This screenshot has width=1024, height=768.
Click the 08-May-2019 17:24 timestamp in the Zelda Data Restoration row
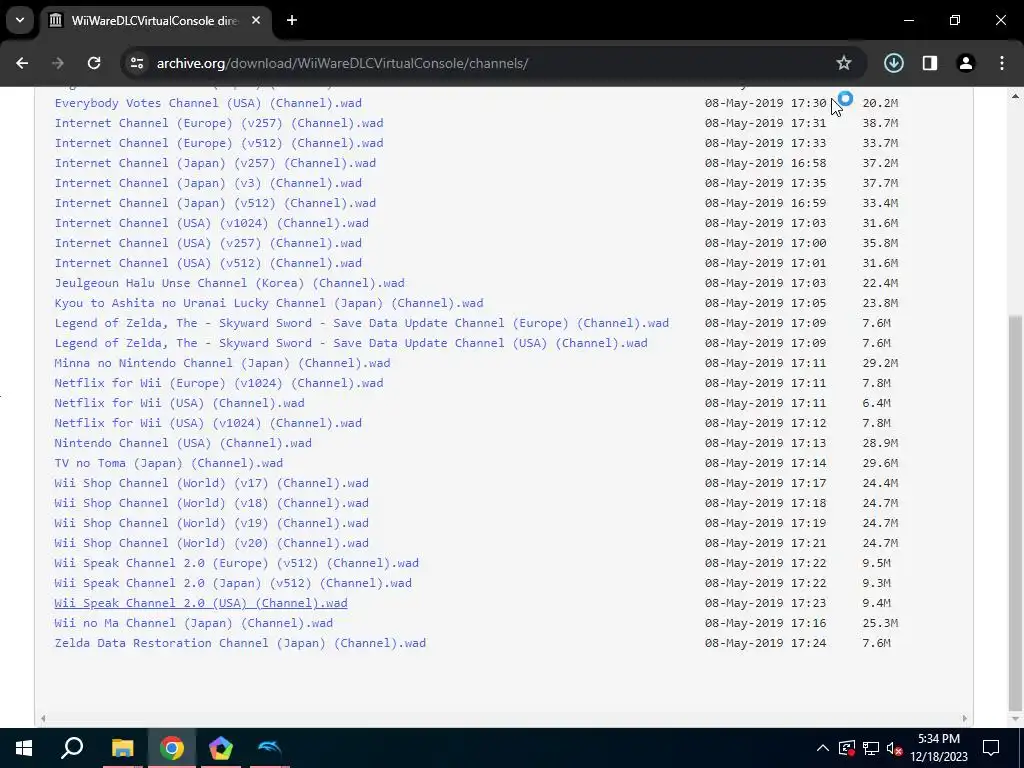(x=765, y=643)
